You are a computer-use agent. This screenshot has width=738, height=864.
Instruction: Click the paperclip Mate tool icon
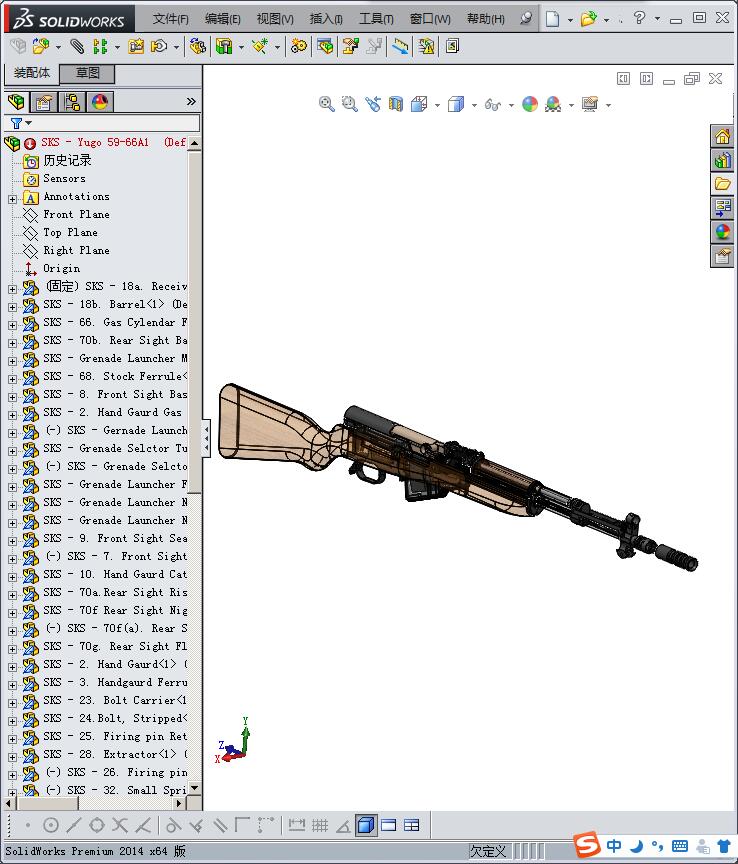[x=77, y=46]
